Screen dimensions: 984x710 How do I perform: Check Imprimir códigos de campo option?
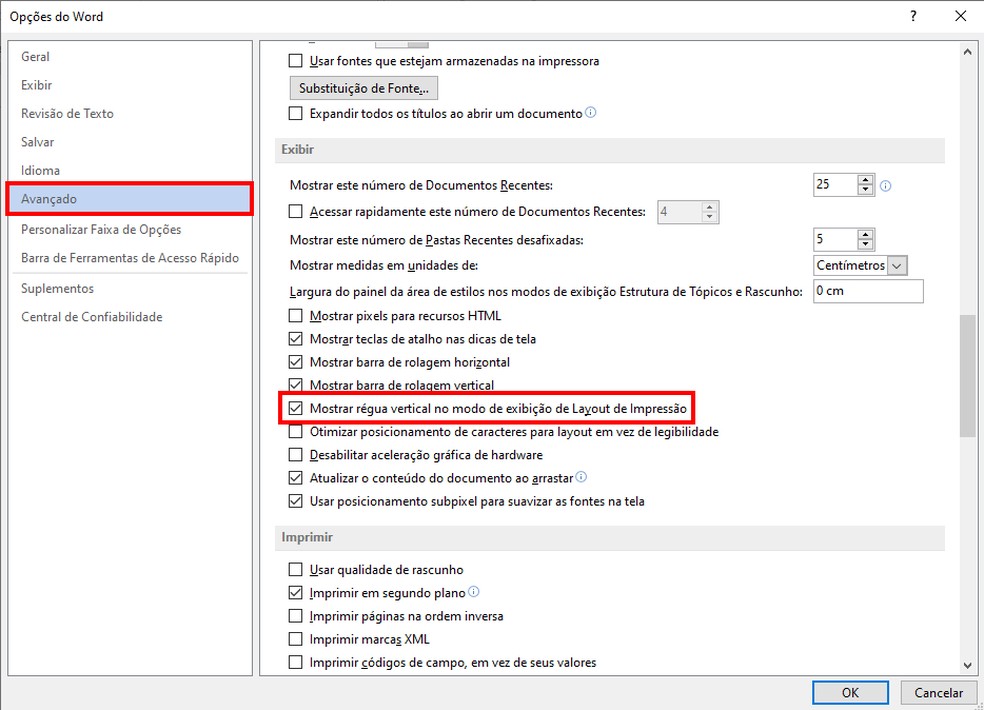[295, 662]
